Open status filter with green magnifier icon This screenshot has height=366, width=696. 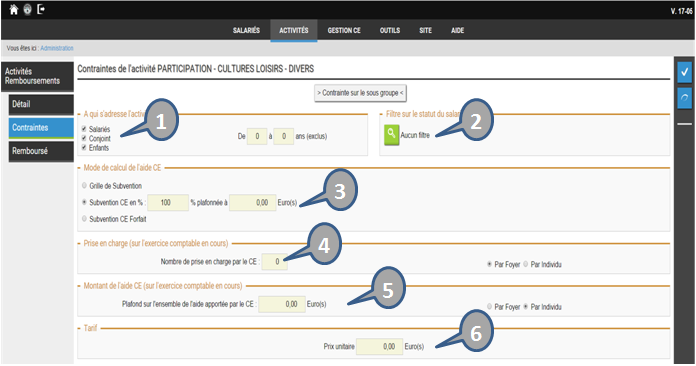(x=392, y=135)
